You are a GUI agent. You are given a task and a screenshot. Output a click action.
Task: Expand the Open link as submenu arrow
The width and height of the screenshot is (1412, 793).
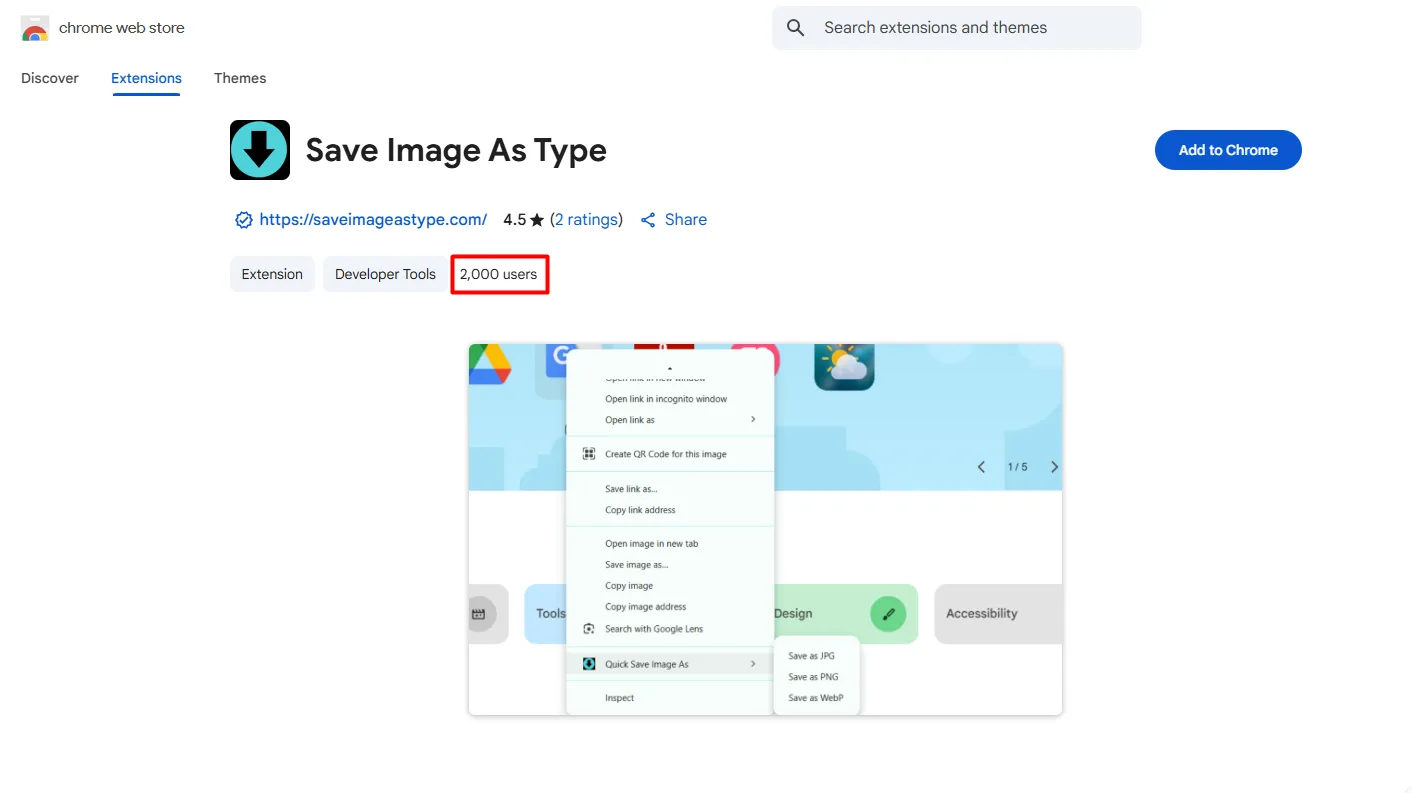pyautogui.click(x=753, y=420)
